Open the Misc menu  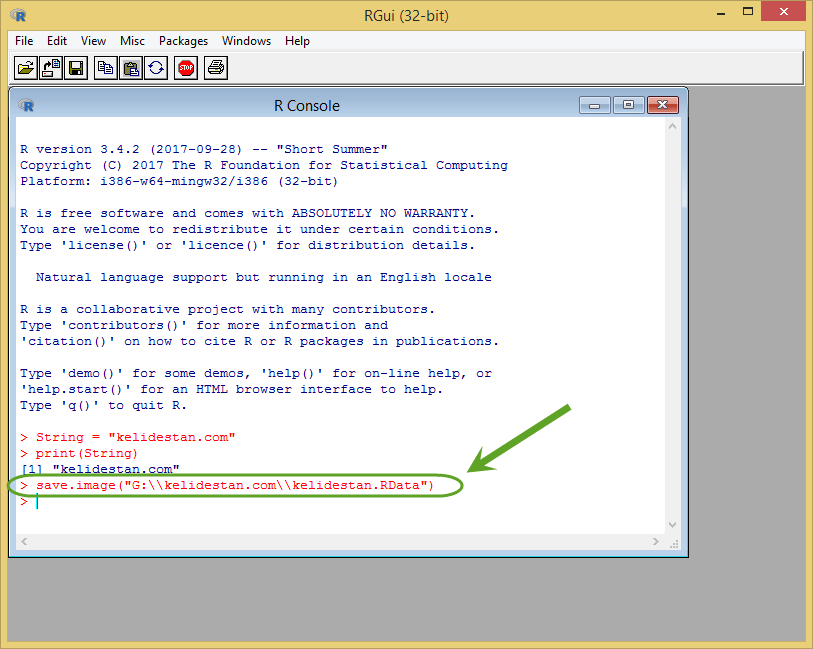click(132, 41)
